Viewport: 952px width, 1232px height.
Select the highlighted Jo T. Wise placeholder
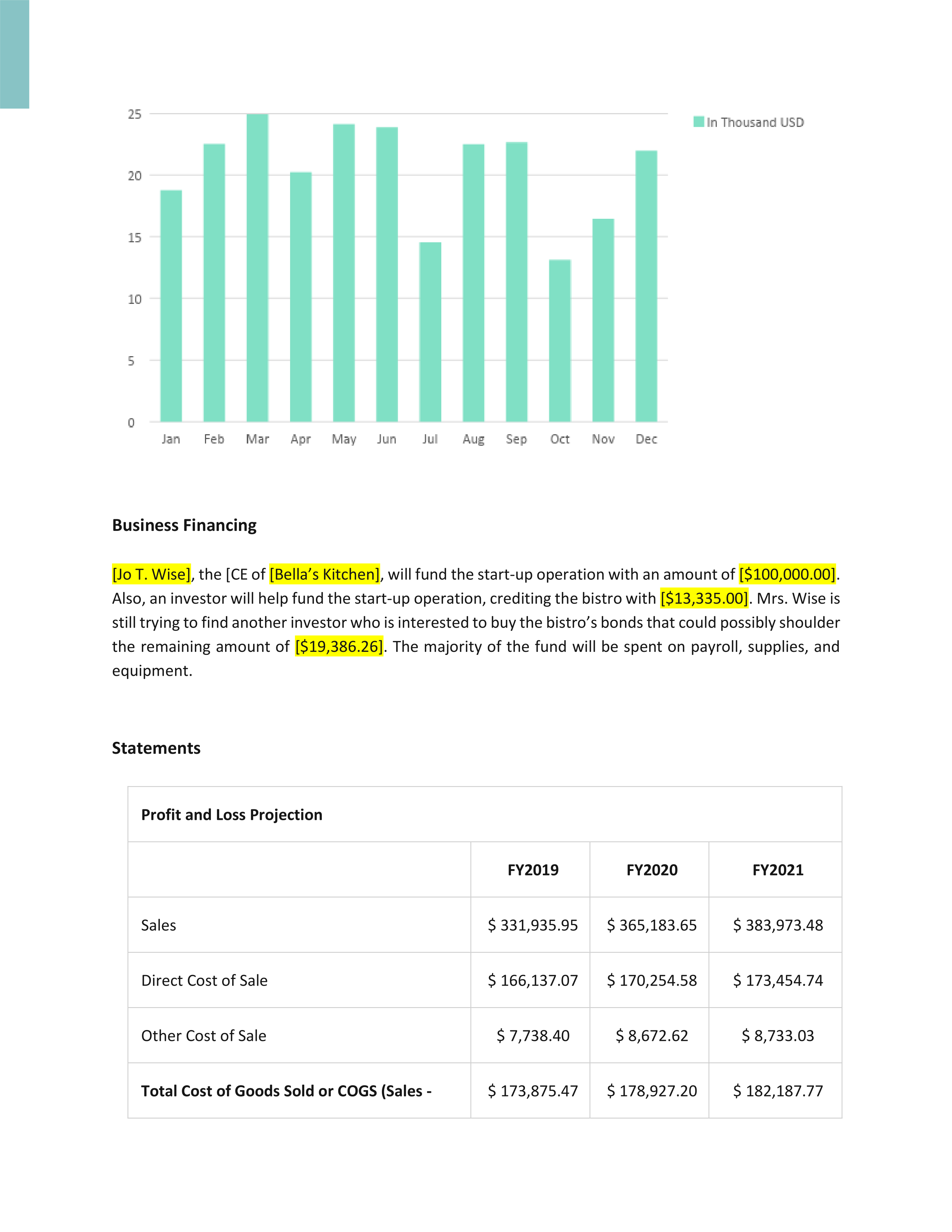[x=152, y=574]
